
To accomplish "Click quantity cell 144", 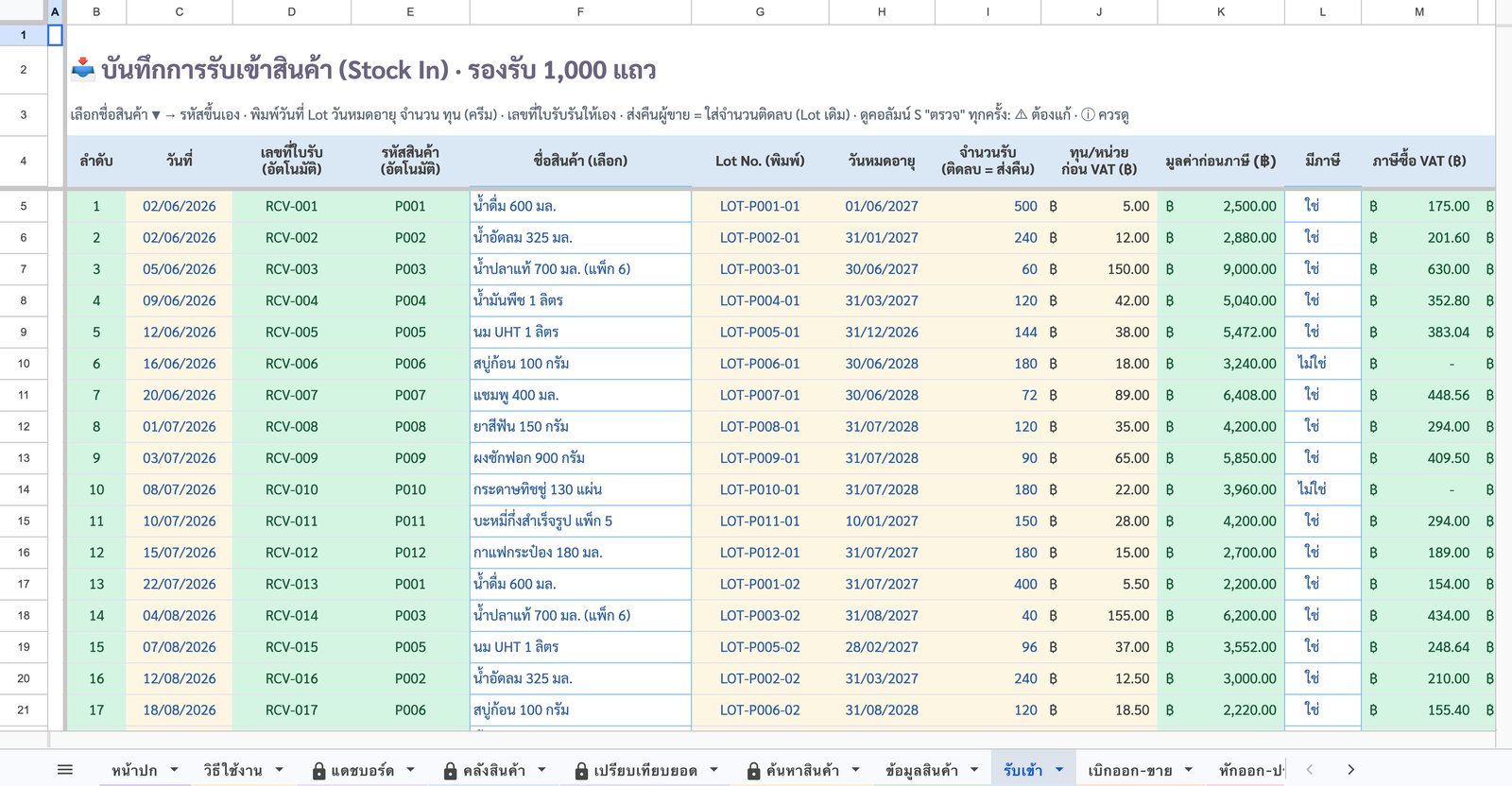I will [988, 333].
